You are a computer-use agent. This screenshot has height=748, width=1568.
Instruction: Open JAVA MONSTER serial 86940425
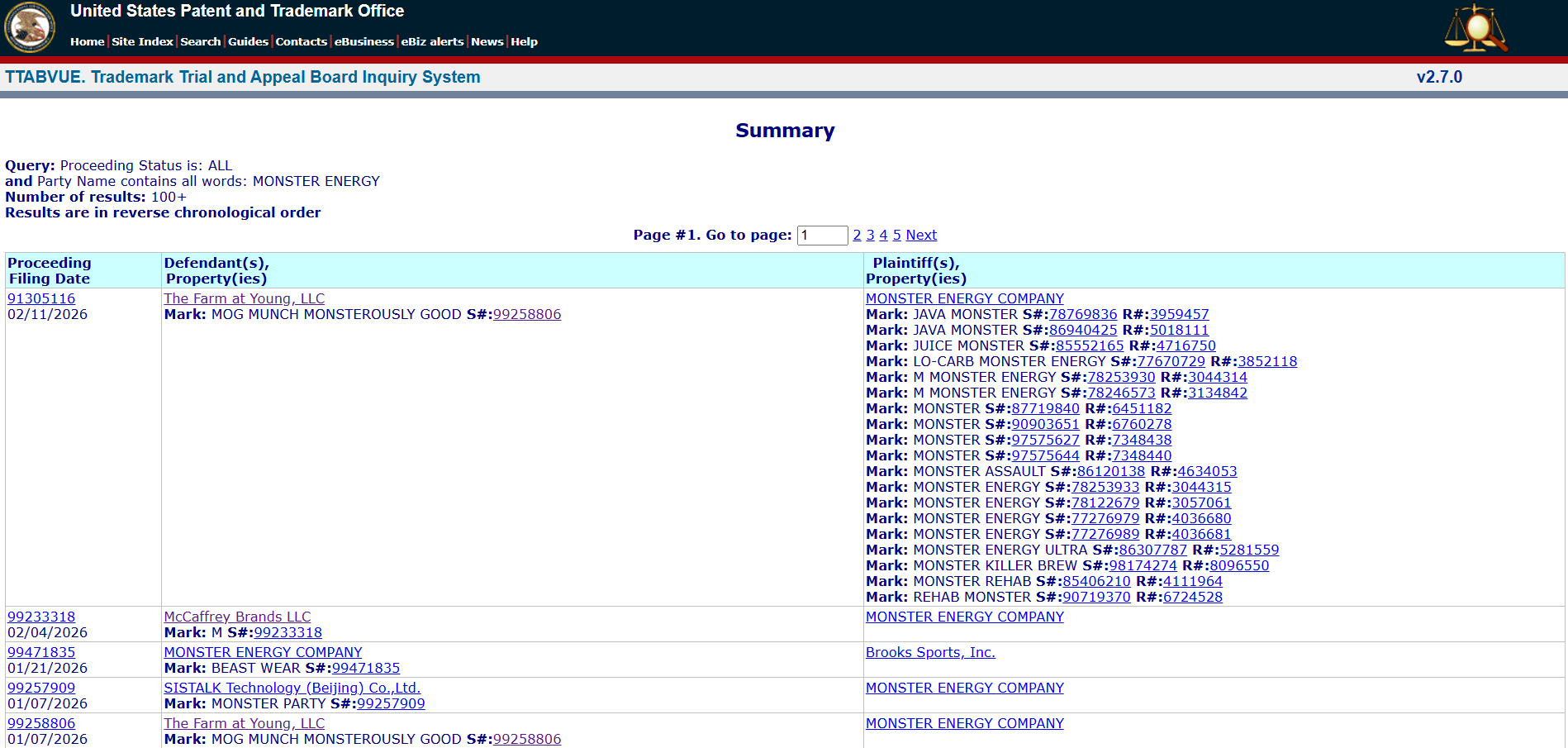pos(1083,330)
